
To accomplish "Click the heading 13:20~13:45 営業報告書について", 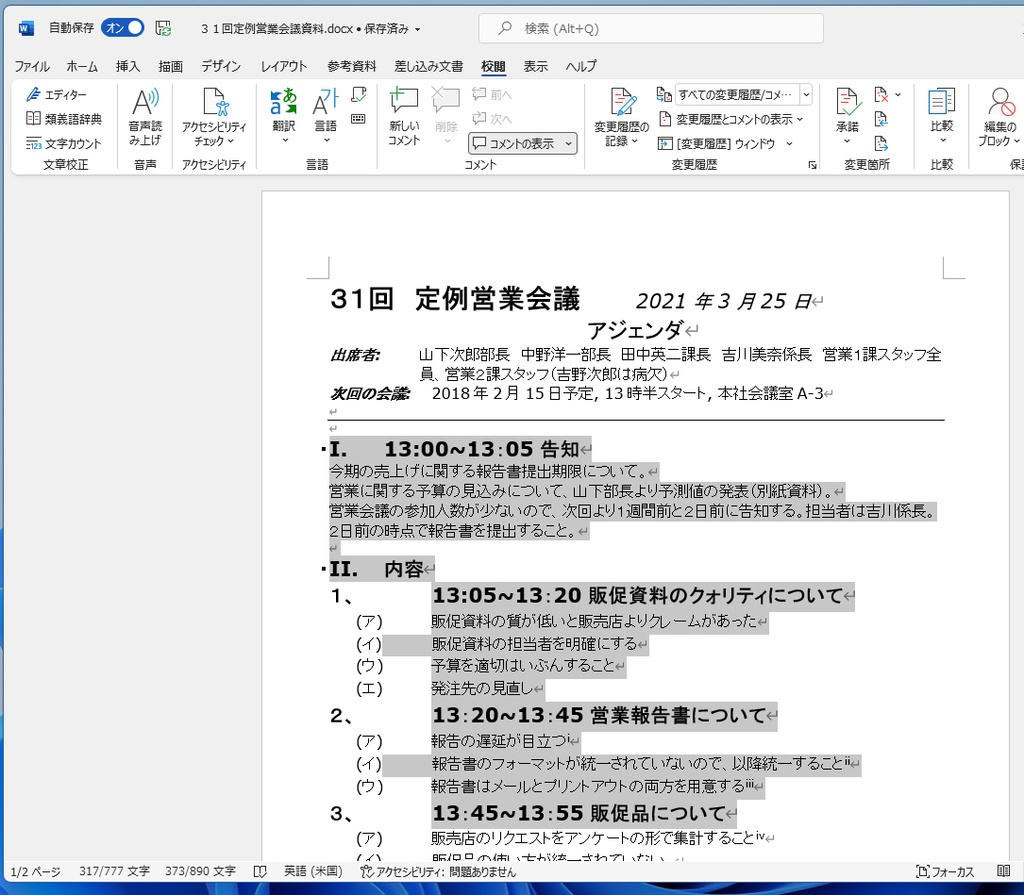I will (599, 715).
